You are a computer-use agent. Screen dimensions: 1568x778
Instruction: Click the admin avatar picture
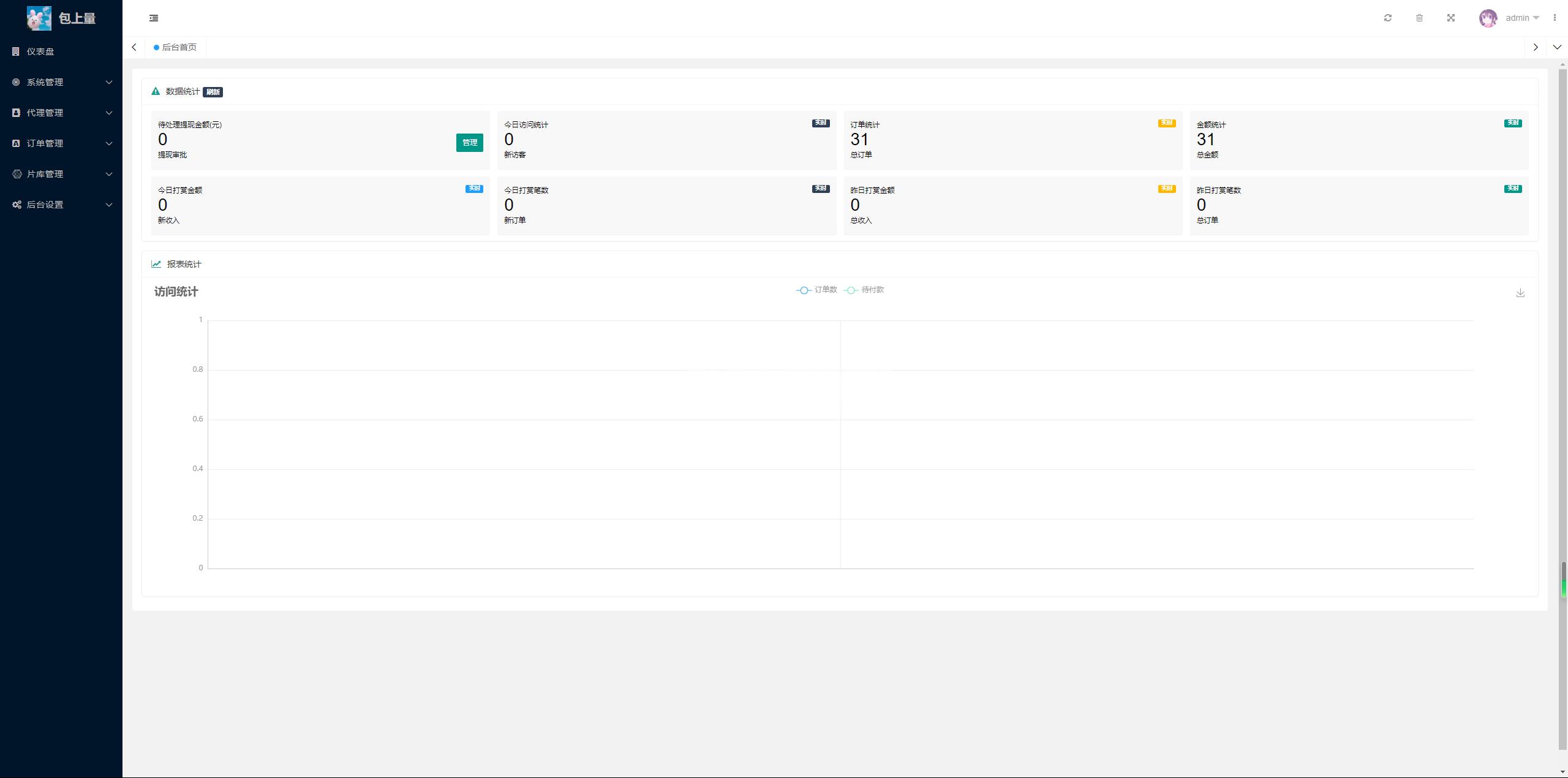point(1488,18)
